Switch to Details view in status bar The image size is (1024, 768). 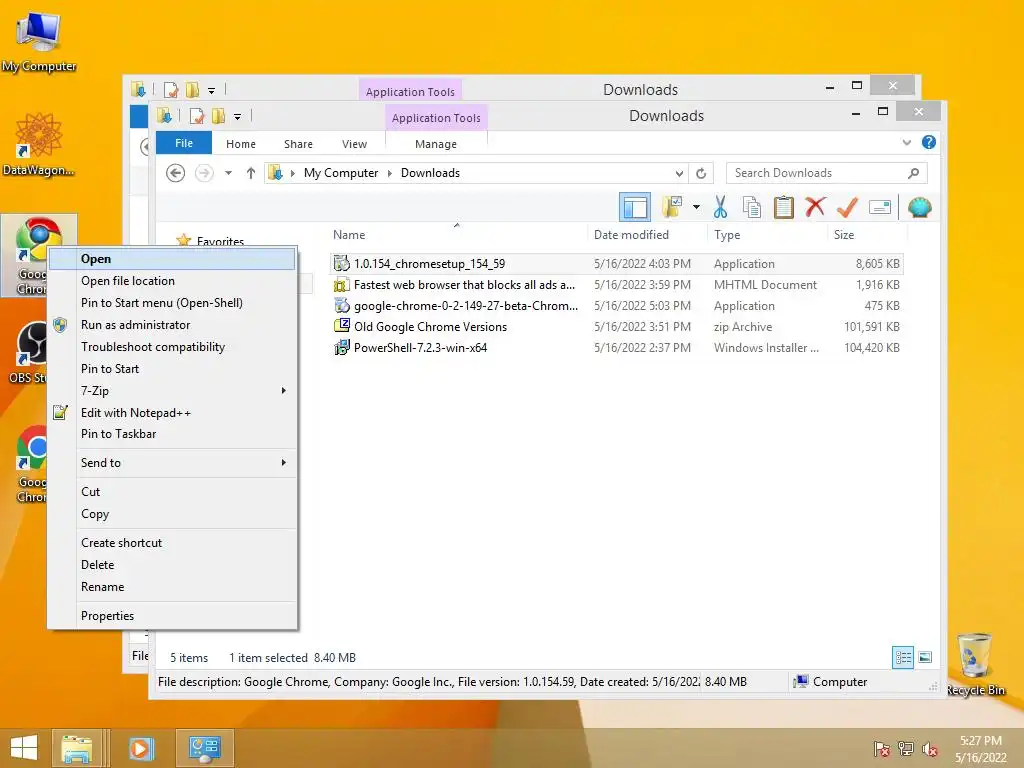[903, 657]
